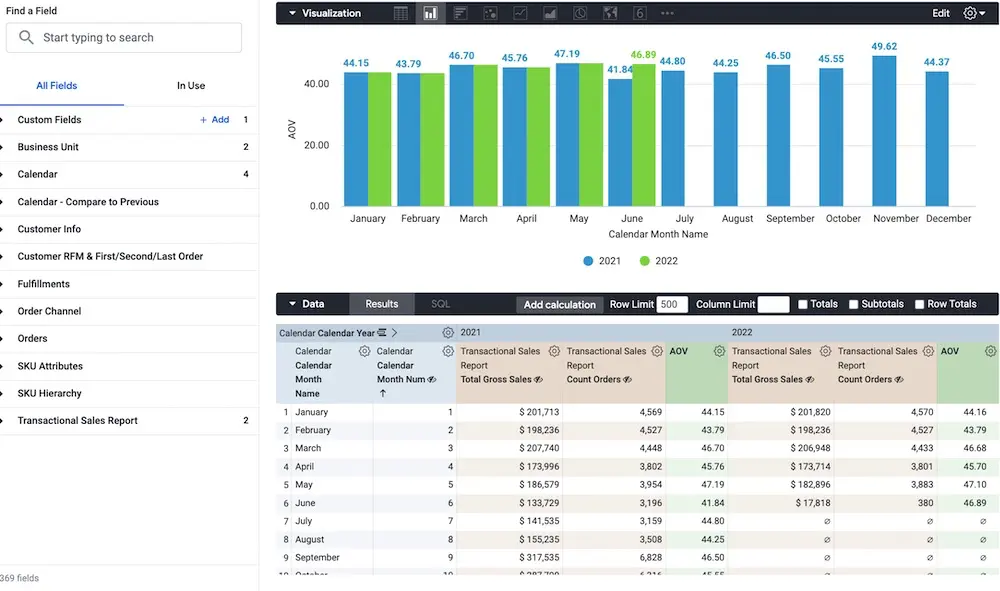Open the gear icon on the AOV column
Image resolution: width=1000 pixels, height=591 pixels.
(x=719, y=351)
